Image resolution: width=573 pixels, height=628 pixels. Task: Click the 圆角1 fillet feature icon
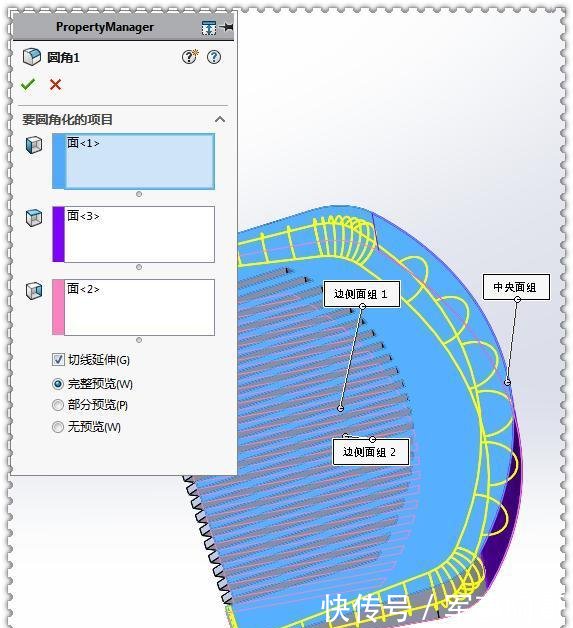(32, 57)
